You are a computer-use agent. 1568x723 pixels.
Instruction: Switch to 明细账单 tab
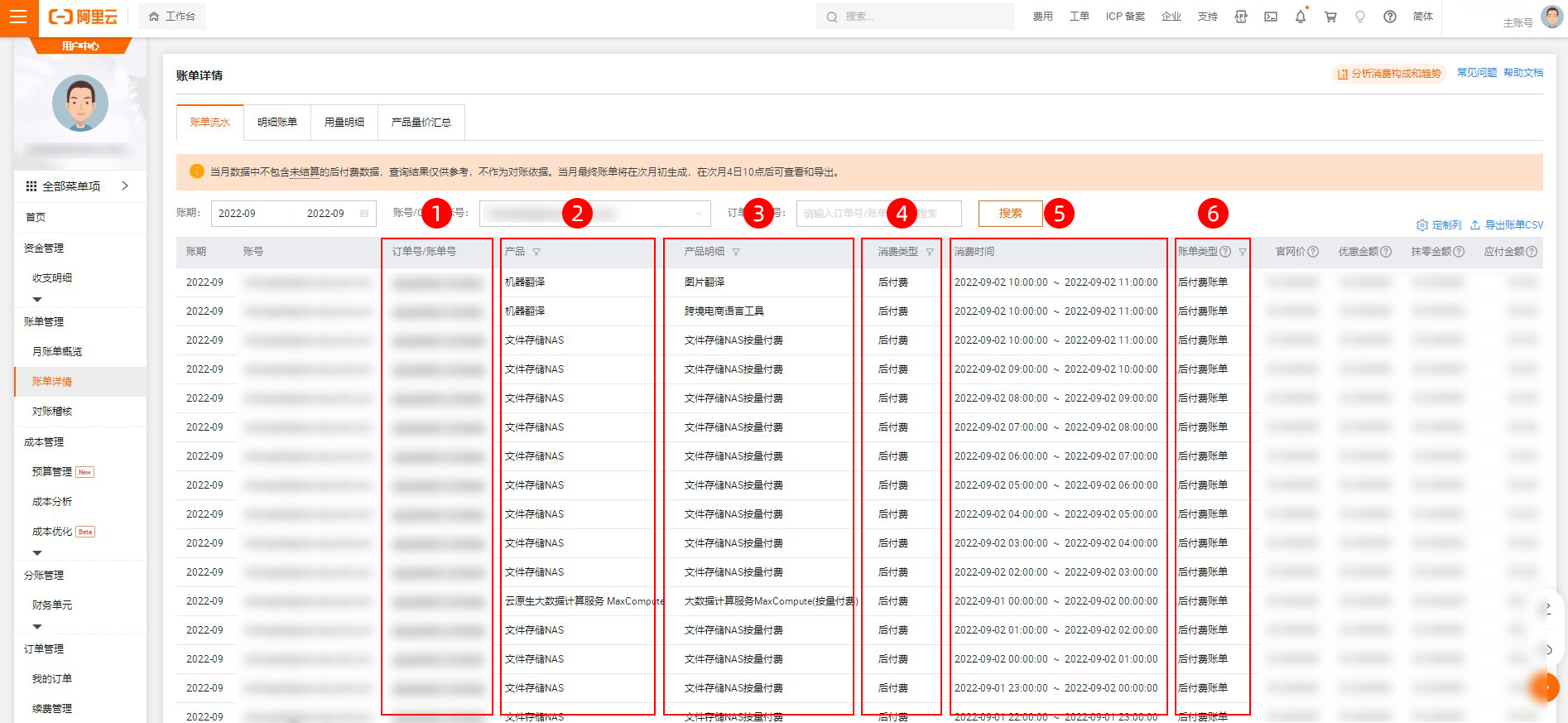pos(277,123)
